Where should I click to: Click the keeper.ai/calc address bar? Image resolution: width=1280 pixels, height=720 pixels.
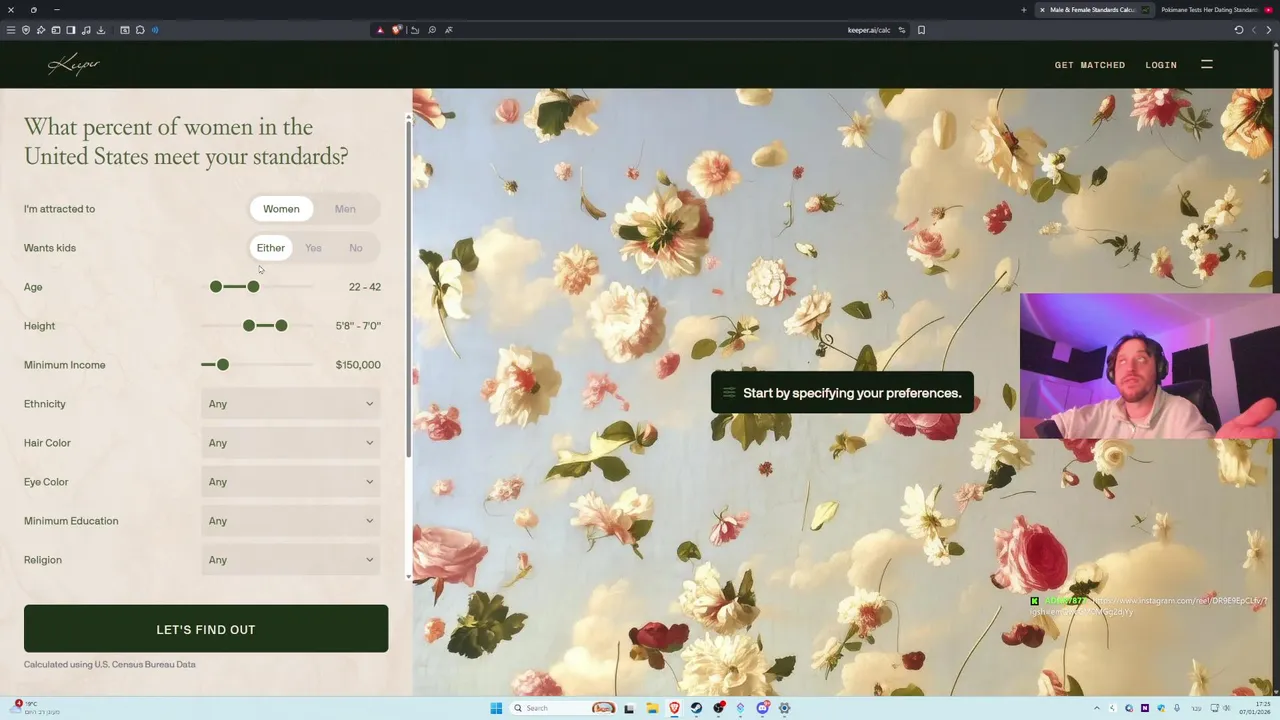click(x=640, y=30)
